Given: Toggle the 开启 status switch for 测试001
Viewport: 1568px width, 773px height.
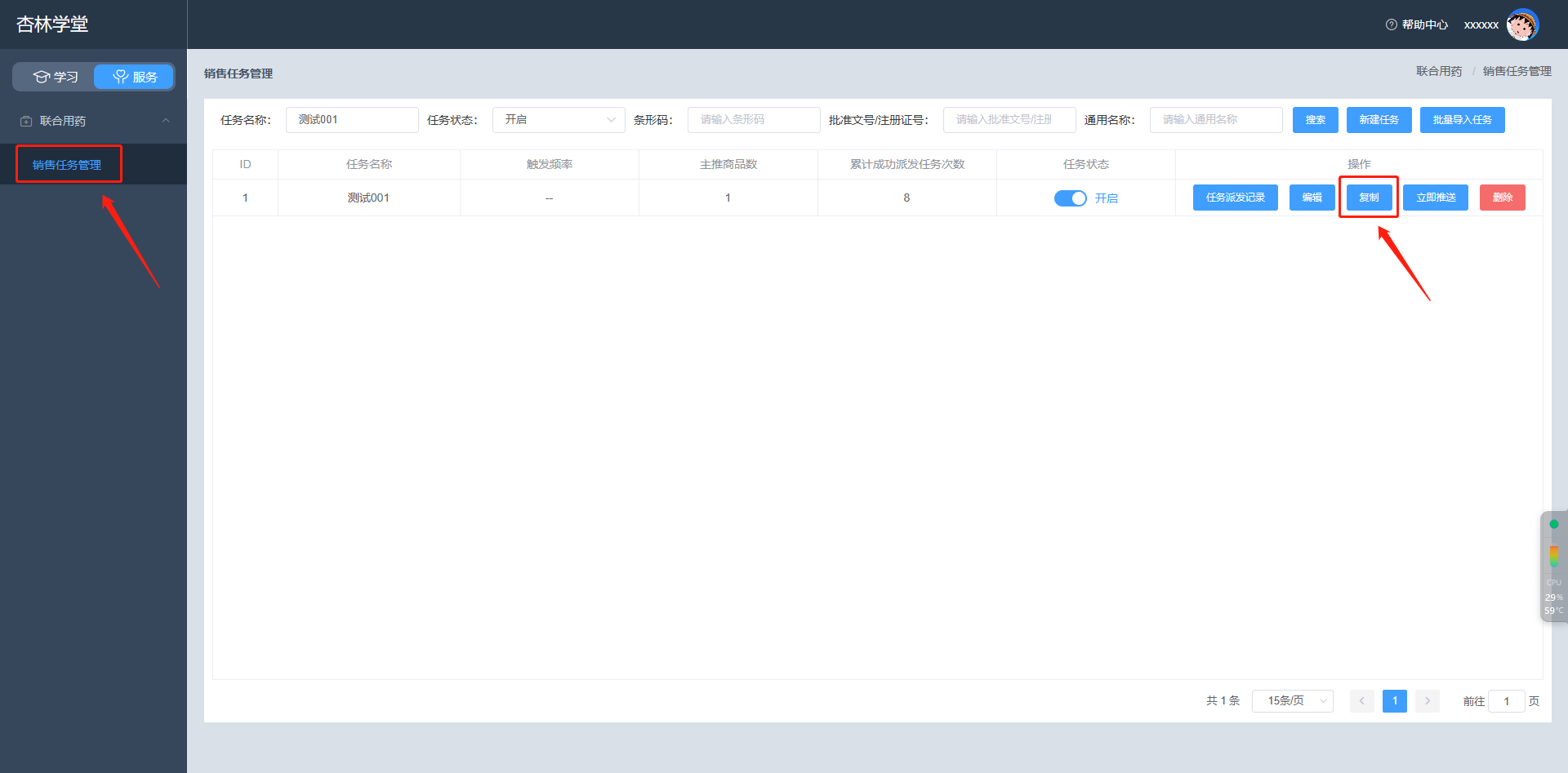Looking at the screenshot, I should 1070,198.
